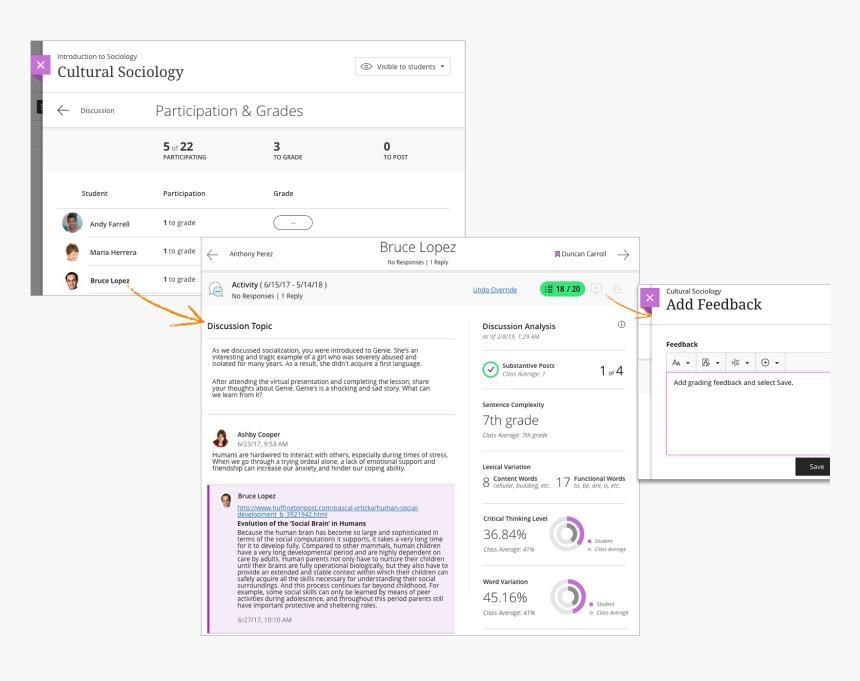Image resolution: width=860 pixels, height=681 pixels.
Task: Open the text style (Aa) dropdown
Action: point(681,362)
